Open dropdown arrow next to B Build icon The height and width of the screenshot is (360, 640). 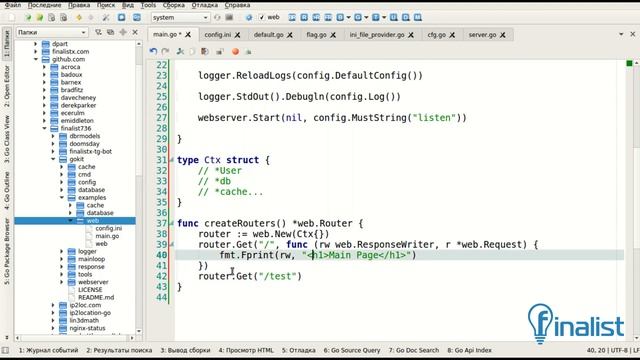coord(348,18)
